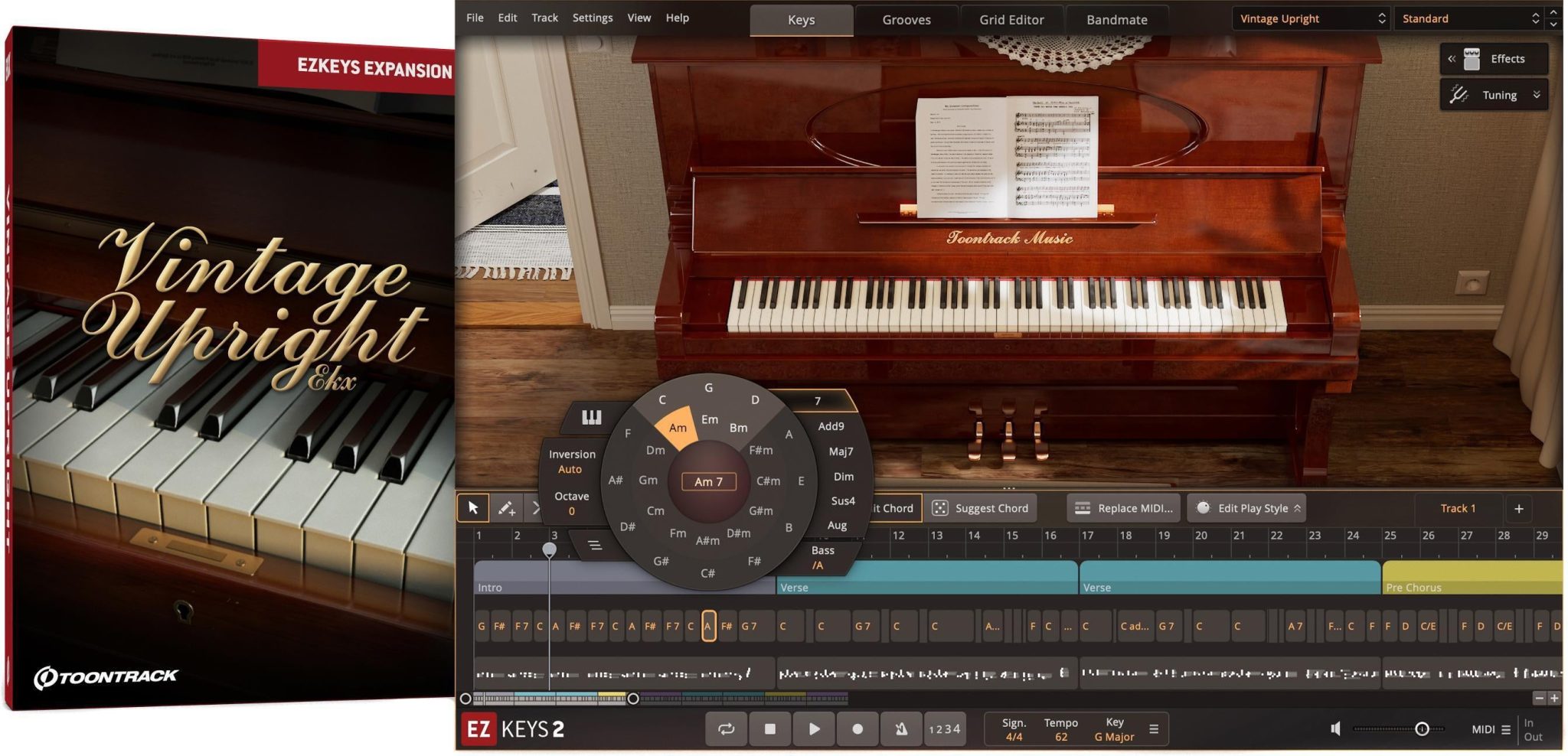Switch to the Bandmate tab
The width and height of the screenshot is (1568, 756).
[x=1117, y=20]
